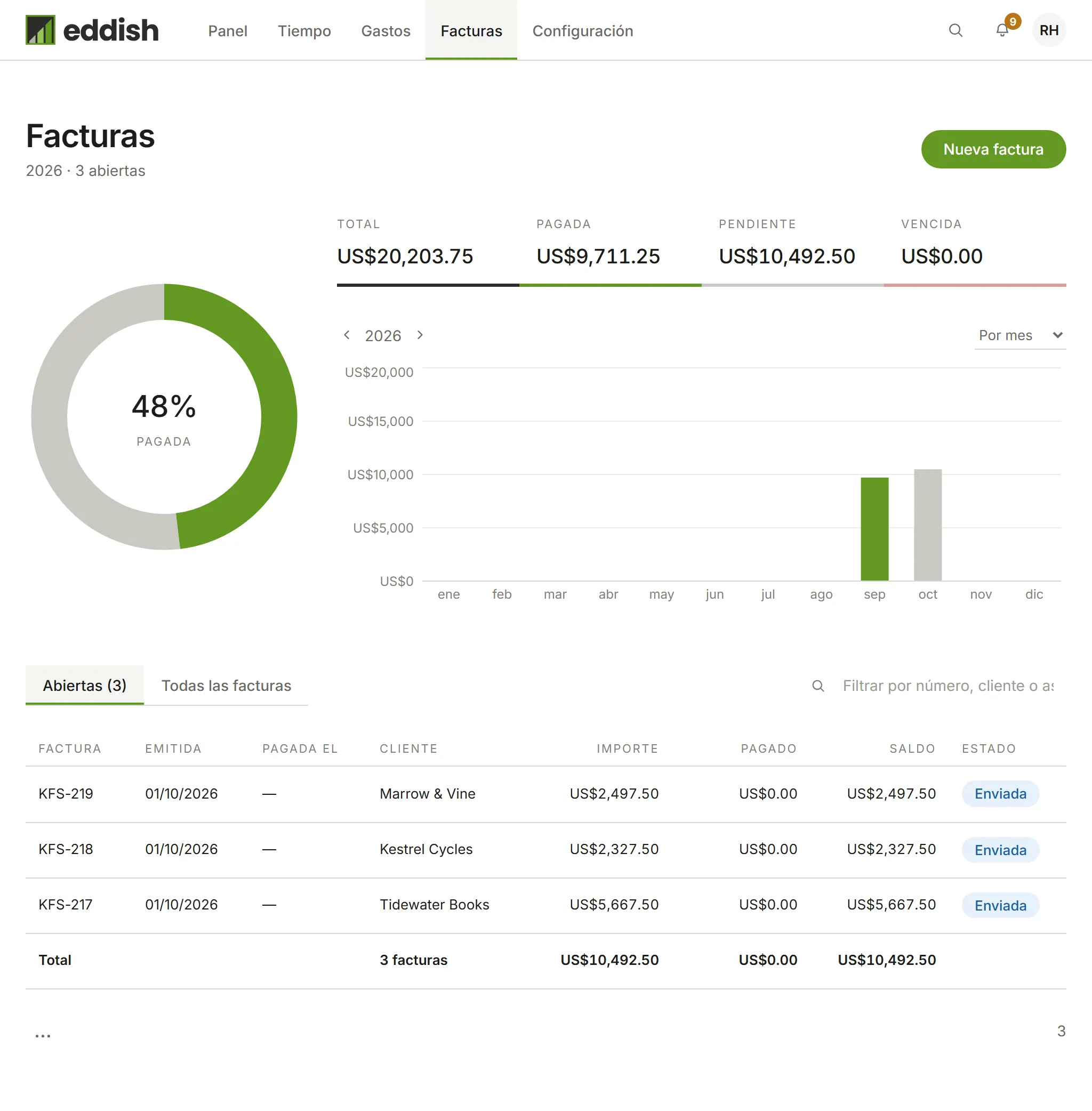Select the Abiertas (3) tab

tap(85, 686)
